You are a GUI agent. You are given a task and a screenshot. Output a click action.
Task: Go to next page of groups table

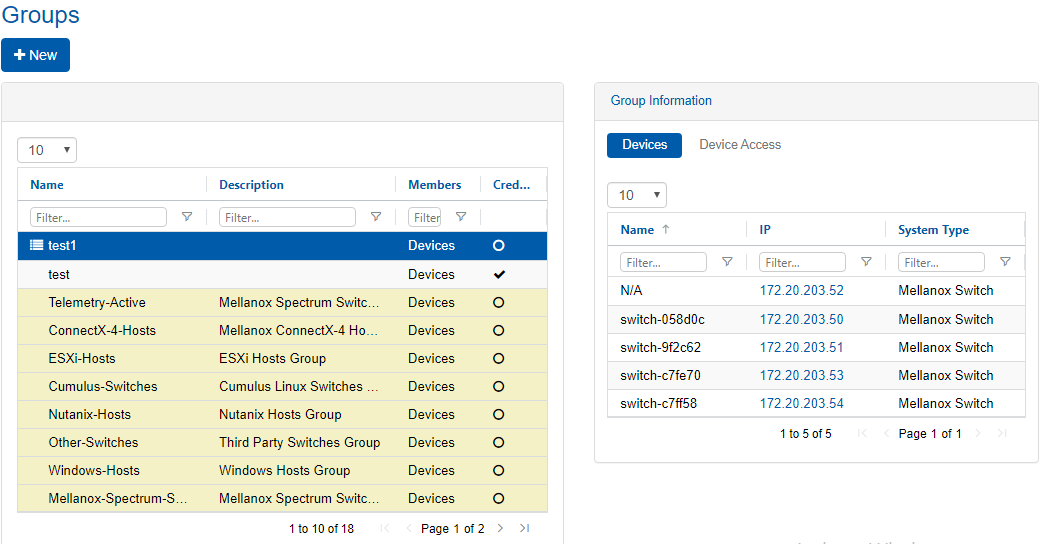pyautogui.click(x=501, y=528)
